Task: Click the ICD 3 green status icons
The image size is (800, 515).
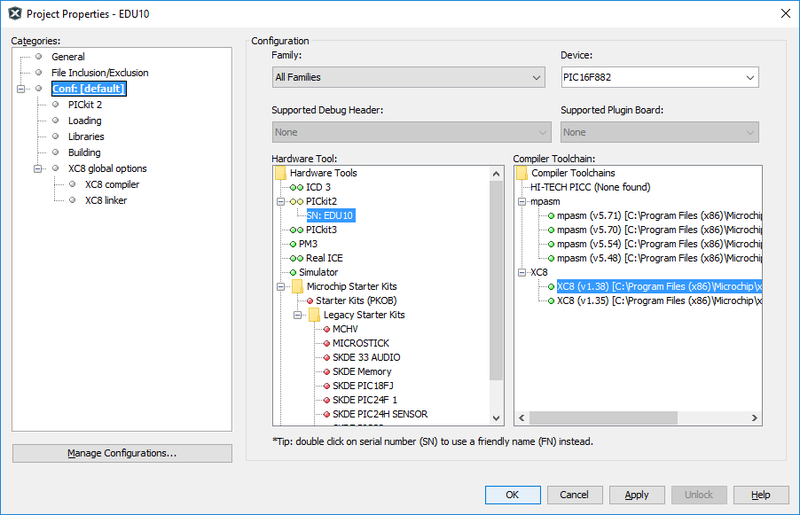Action: click(296, 187)
